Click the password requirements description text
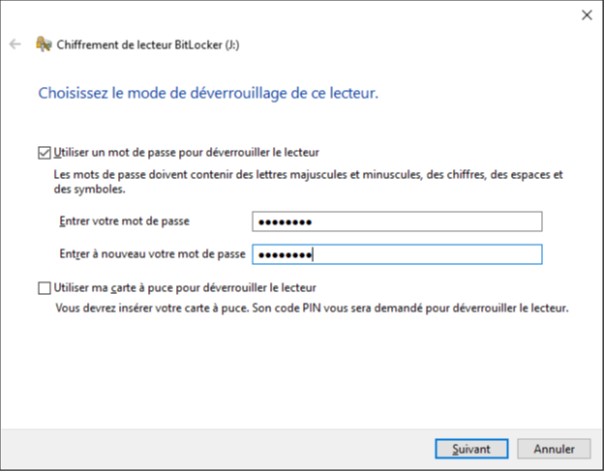The image size is (605, 472). click(300, 181)
